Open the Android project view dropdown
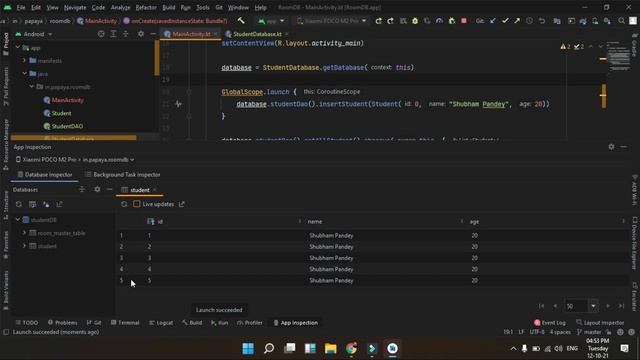640x360 pixels. point(33,34)
